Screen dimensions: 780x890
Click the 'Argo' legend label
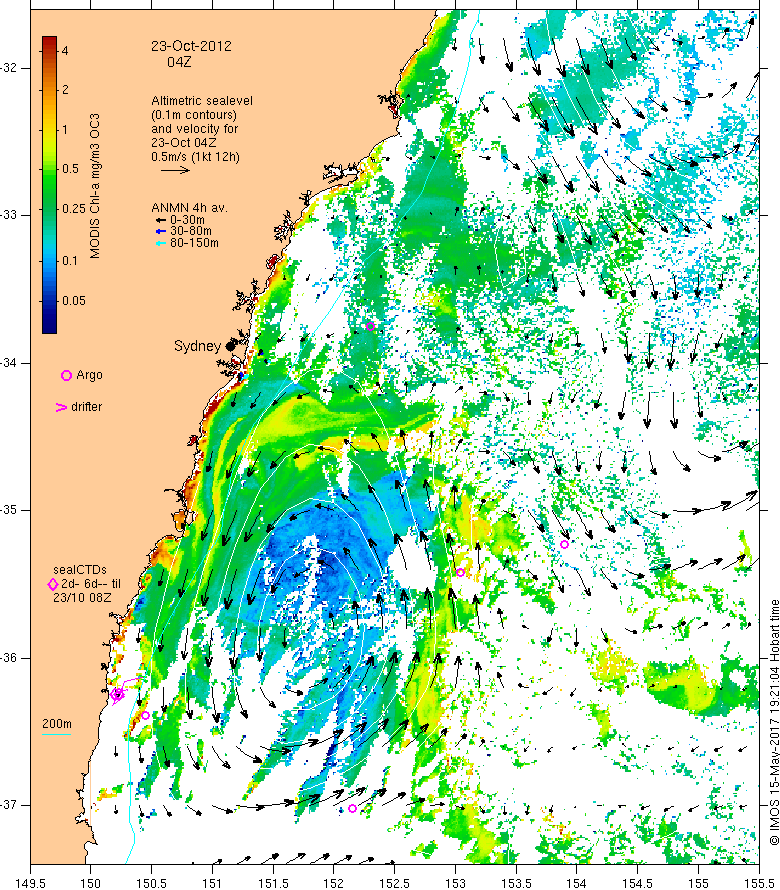click(x=89, y=375)
